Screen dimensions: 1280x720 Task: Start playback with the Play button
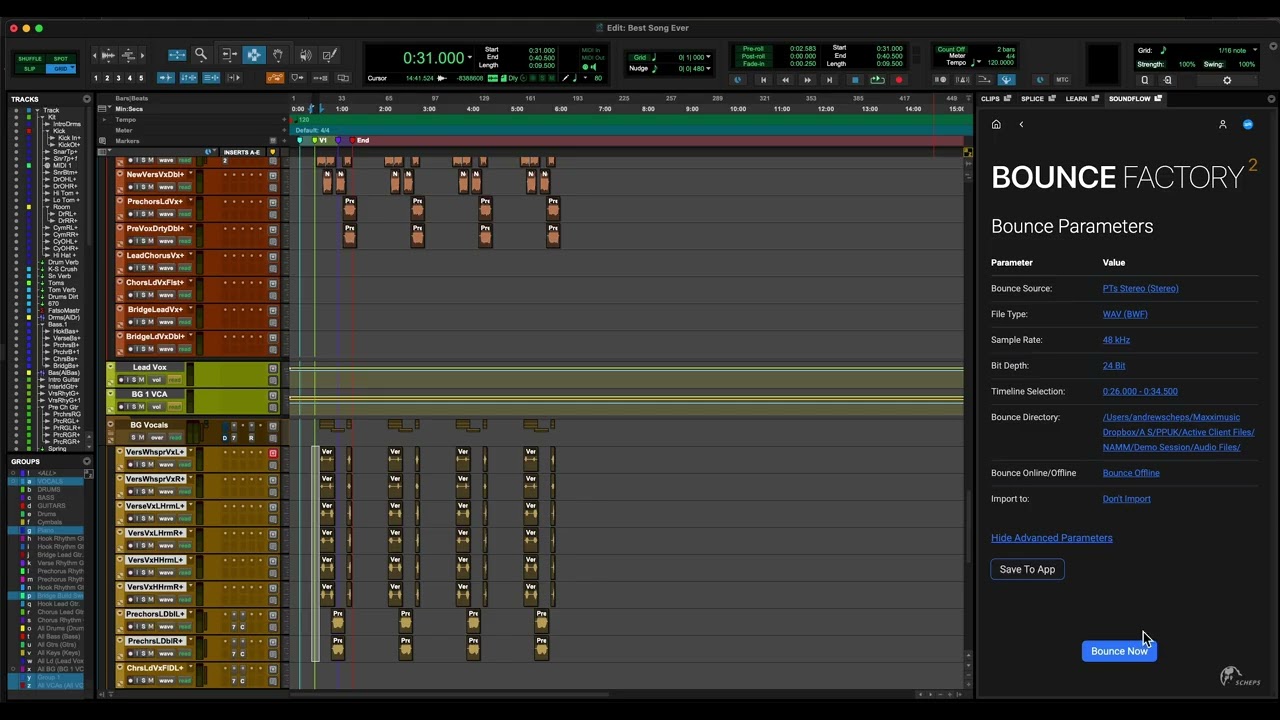(x=877, y=80)
